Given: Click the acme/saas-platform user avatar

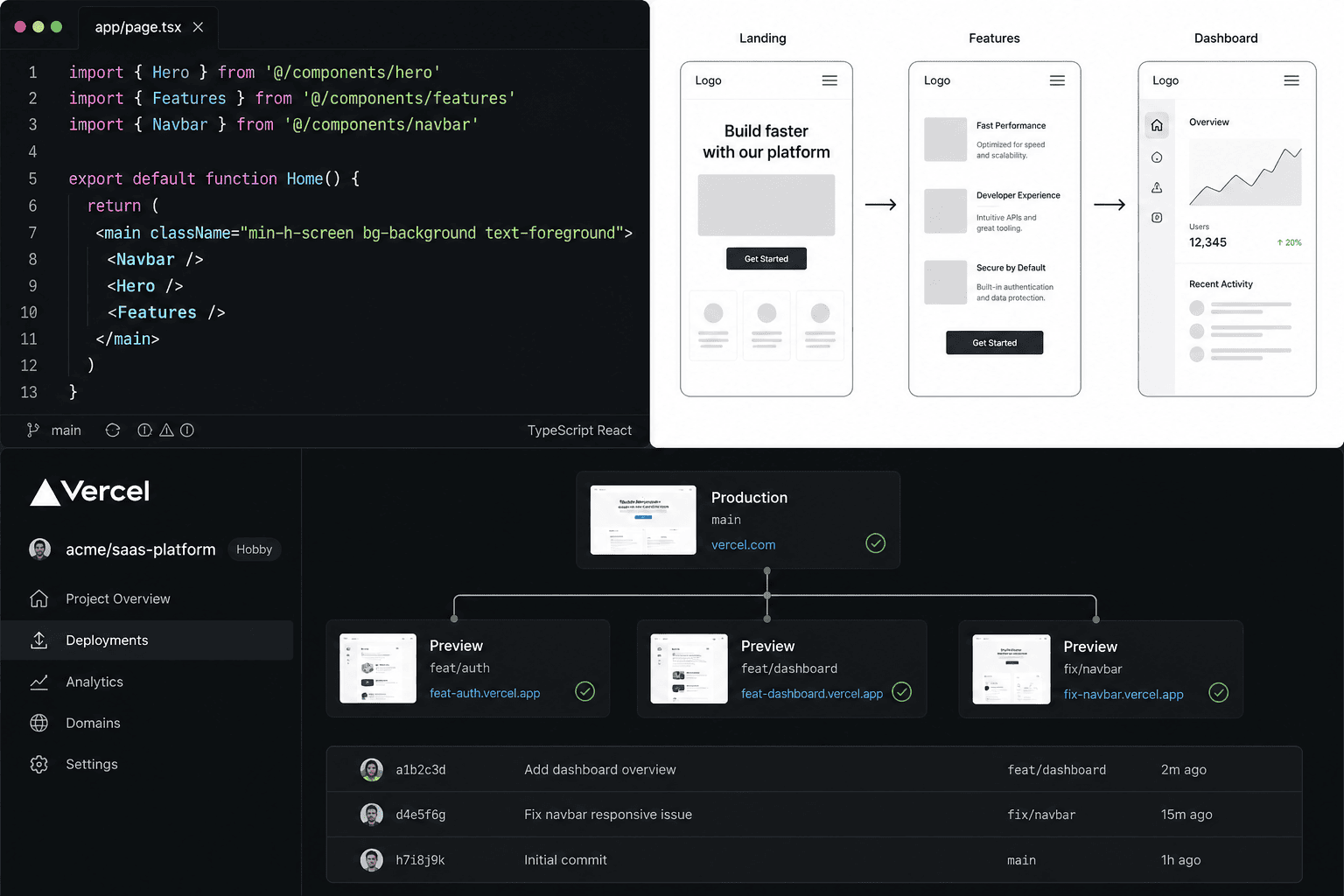Looking at the screenshot, I should [40, 549].
